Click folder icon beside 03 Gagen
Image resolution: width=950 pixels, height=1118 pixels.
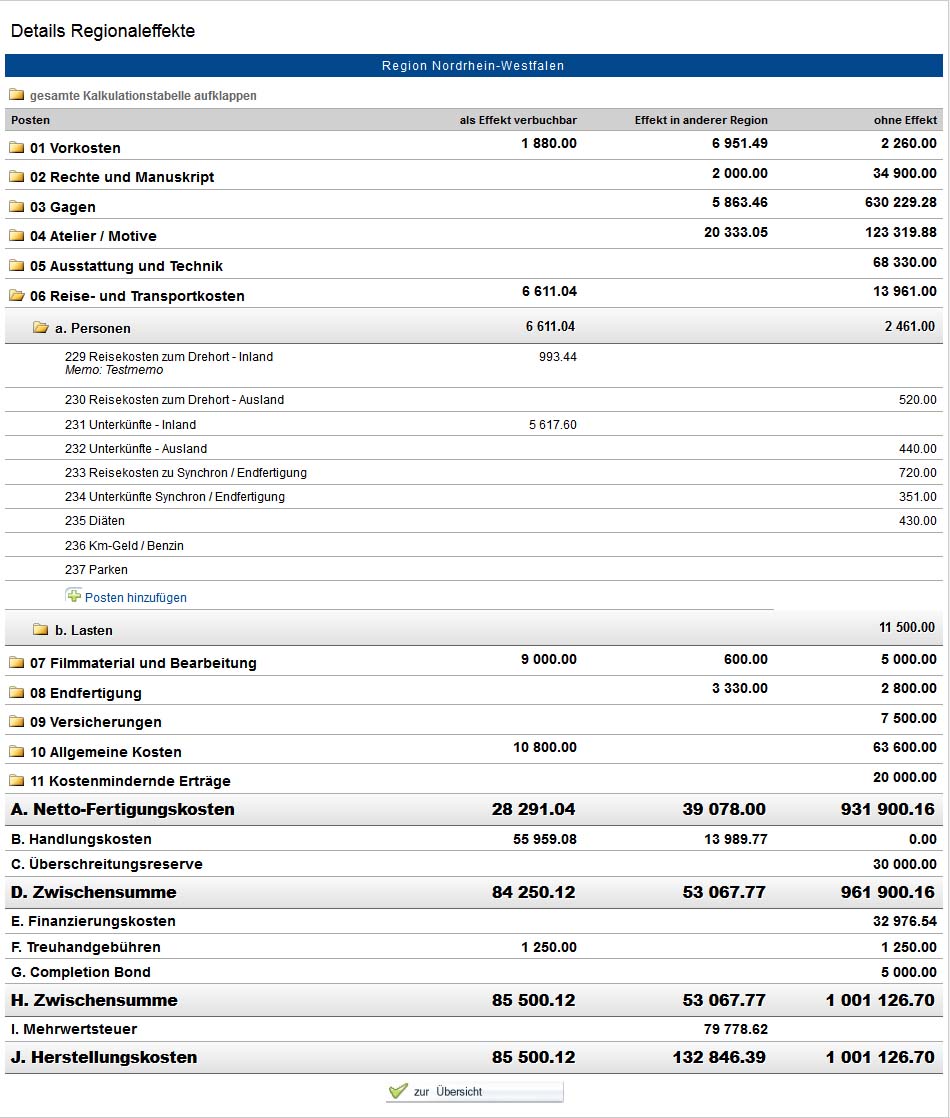pos(16,207)
